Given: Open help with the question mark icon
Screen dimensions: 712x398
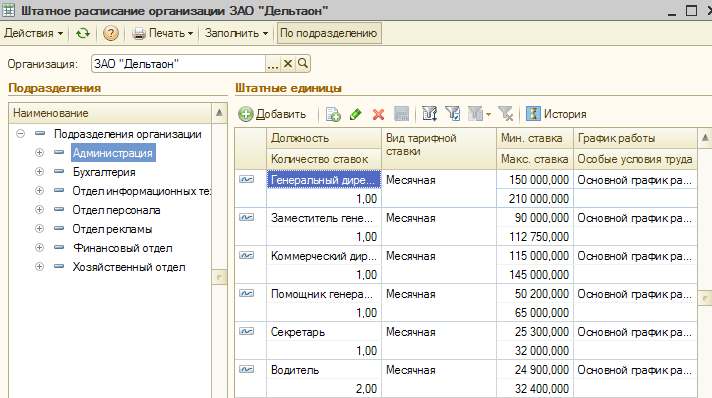Looking at the screenshot, I should (x=111, y=33).
